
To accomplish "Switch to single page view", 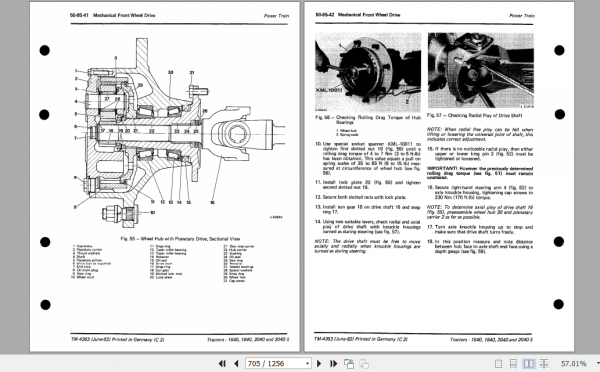I will pyautogui.click(x=498, y=364).
